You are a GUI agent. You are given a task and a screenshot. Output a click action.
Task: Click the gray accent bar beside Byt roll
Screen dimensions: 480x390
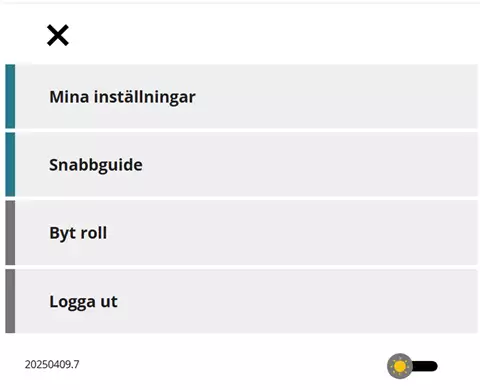(10, 233)
